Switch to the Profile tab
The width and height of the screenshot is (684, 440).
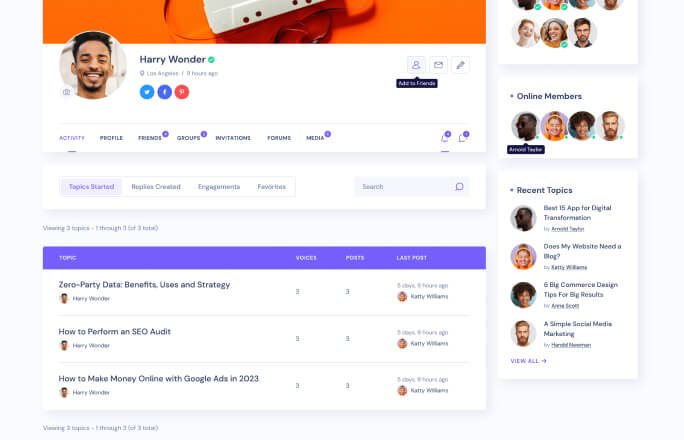(111, 138)
